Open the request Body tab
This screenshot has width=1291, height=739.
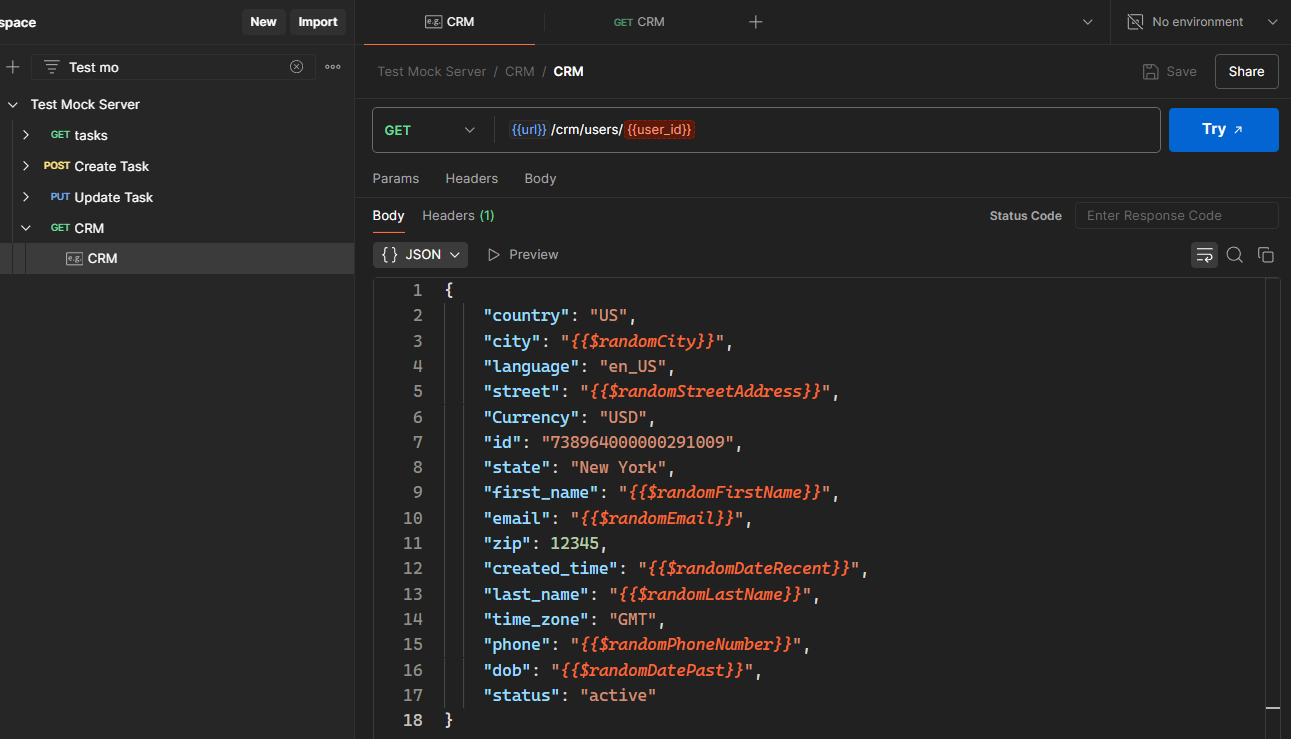point(540,178)
